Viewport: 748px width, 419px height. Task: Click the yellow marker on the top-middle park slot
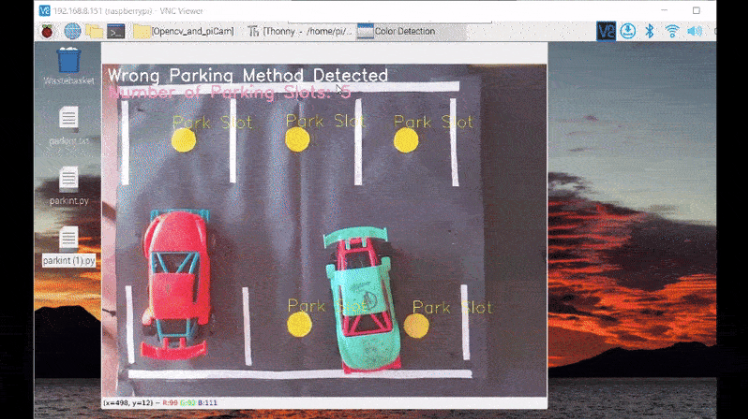[x=298, y=139]
